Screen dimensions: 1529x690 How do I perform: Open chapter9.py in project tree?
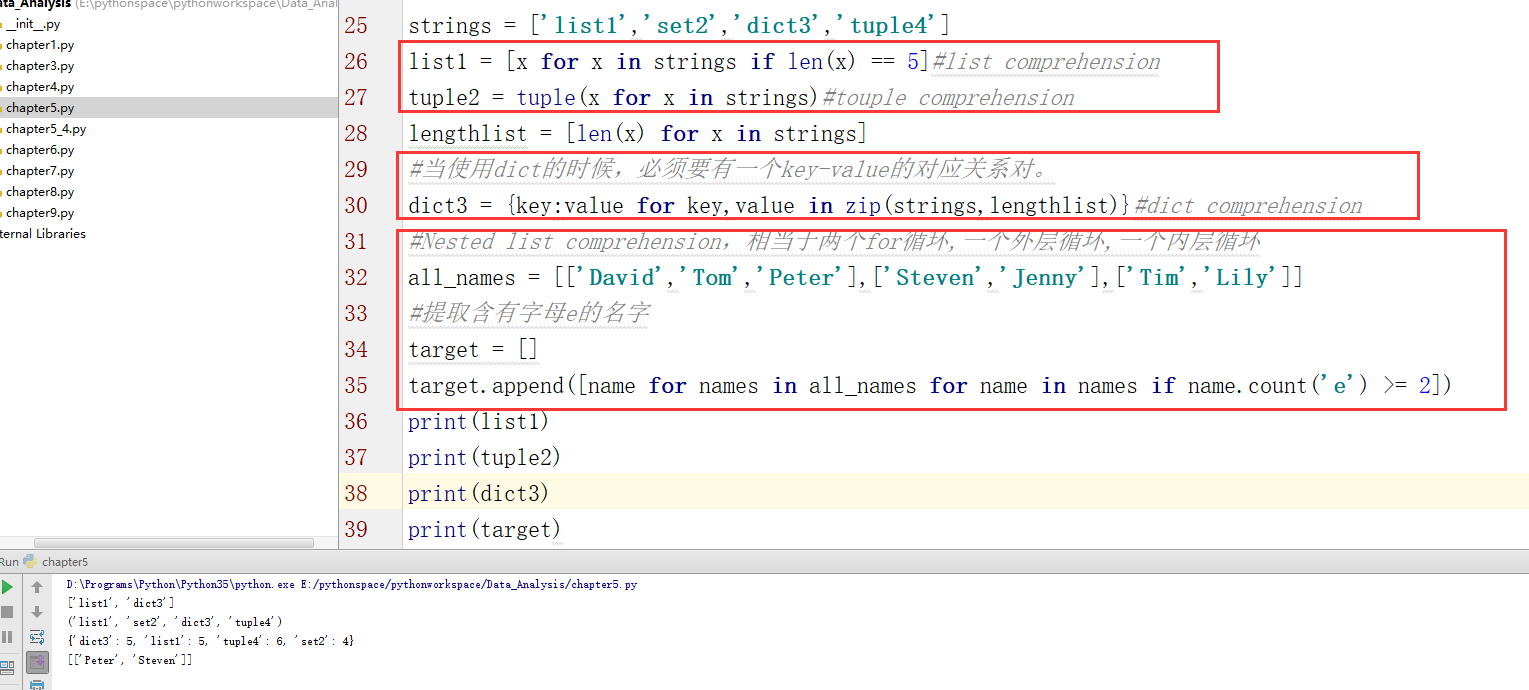[38, 213]
